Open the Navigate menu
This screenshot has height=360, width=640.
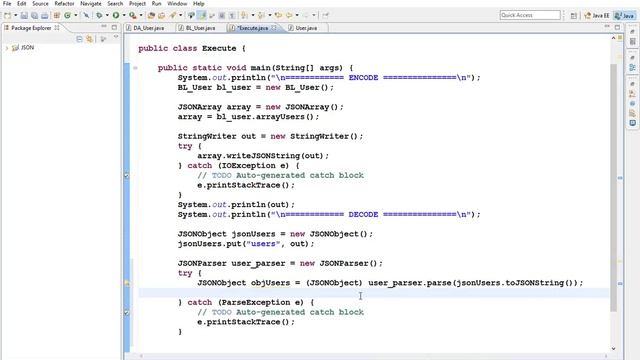[91, 4]
